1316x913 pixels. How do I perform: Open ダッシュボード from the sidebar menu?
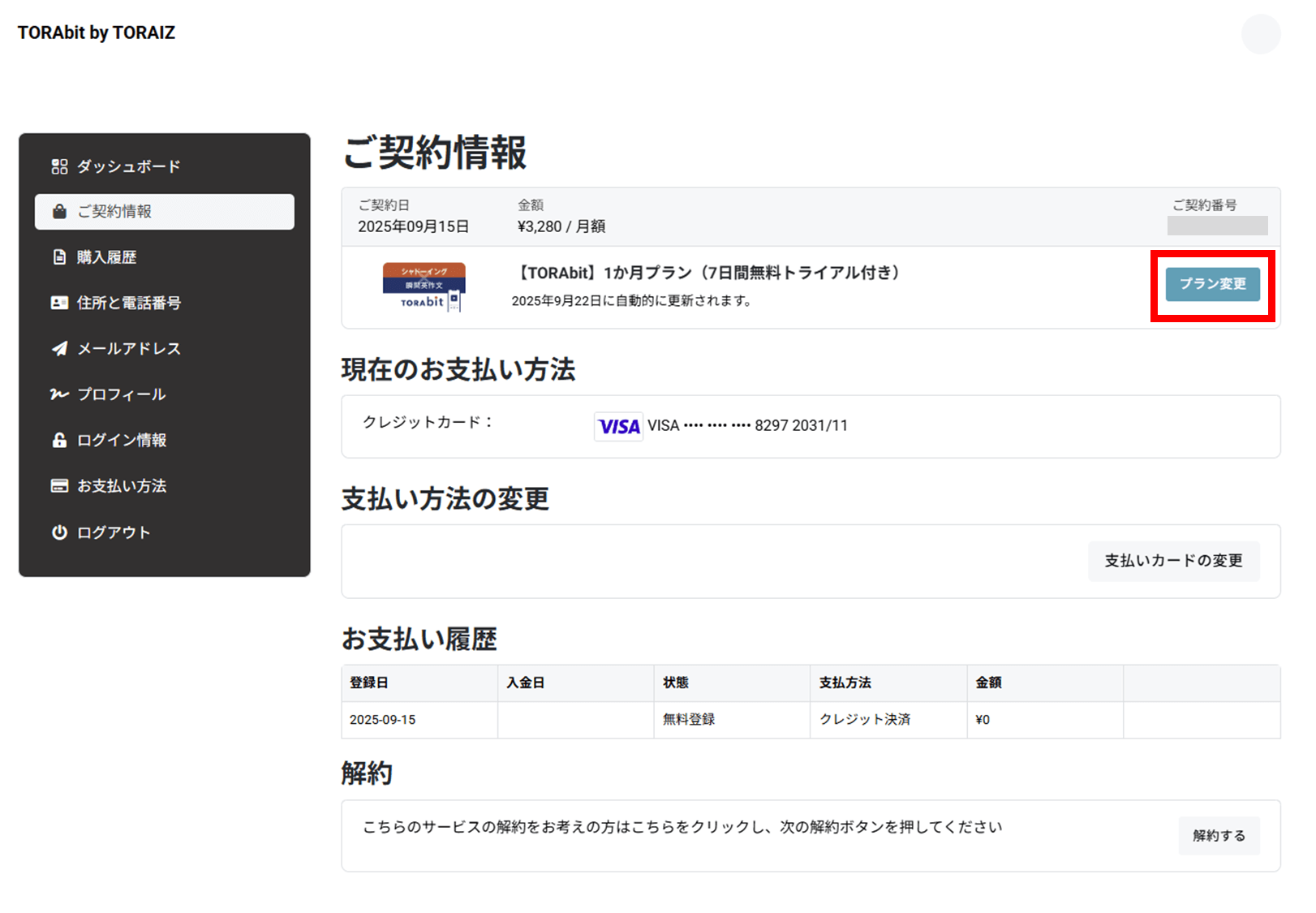pos(128,166)
